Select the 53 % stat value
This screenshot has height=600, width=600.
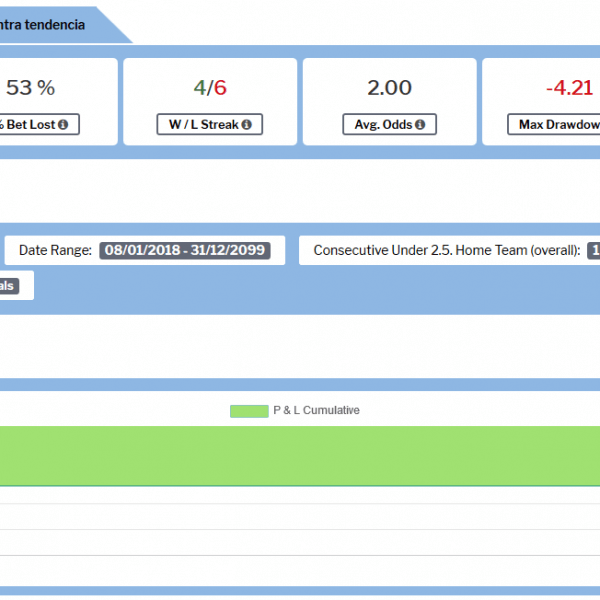pyautogui.click(x=30, y=88)
